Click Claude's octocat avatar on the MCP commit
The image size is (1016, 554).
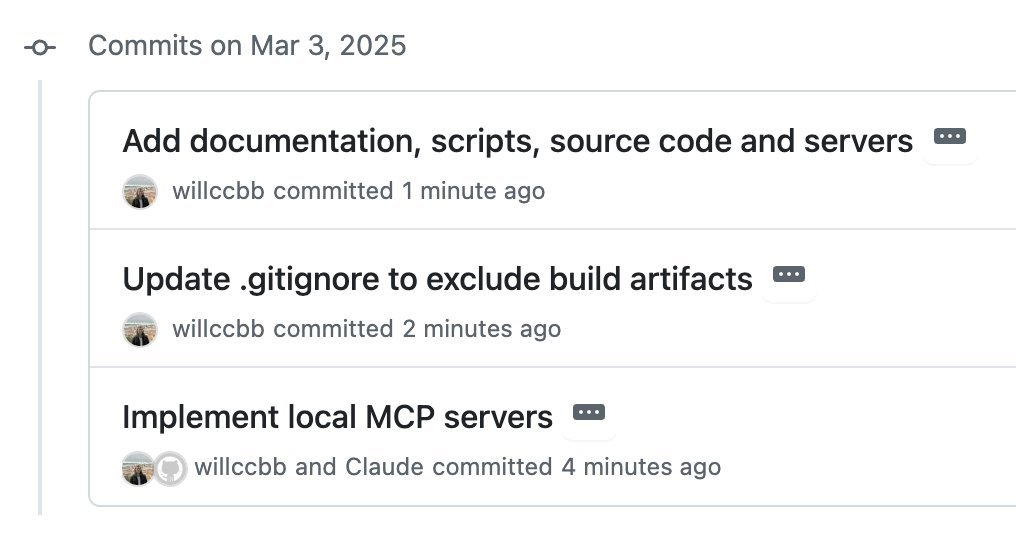tap(170, 468)
